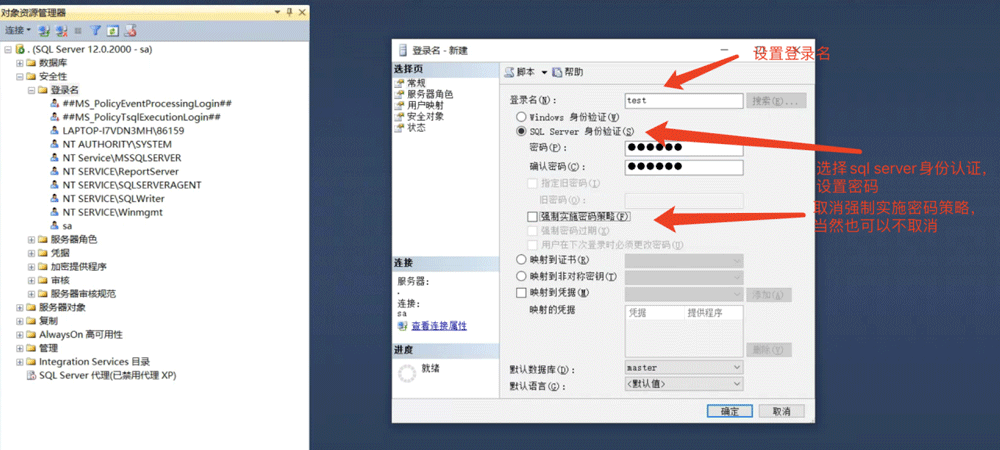1000x450 pixels.
Task: Click into the 密码 password field
Action: (684, 148)
